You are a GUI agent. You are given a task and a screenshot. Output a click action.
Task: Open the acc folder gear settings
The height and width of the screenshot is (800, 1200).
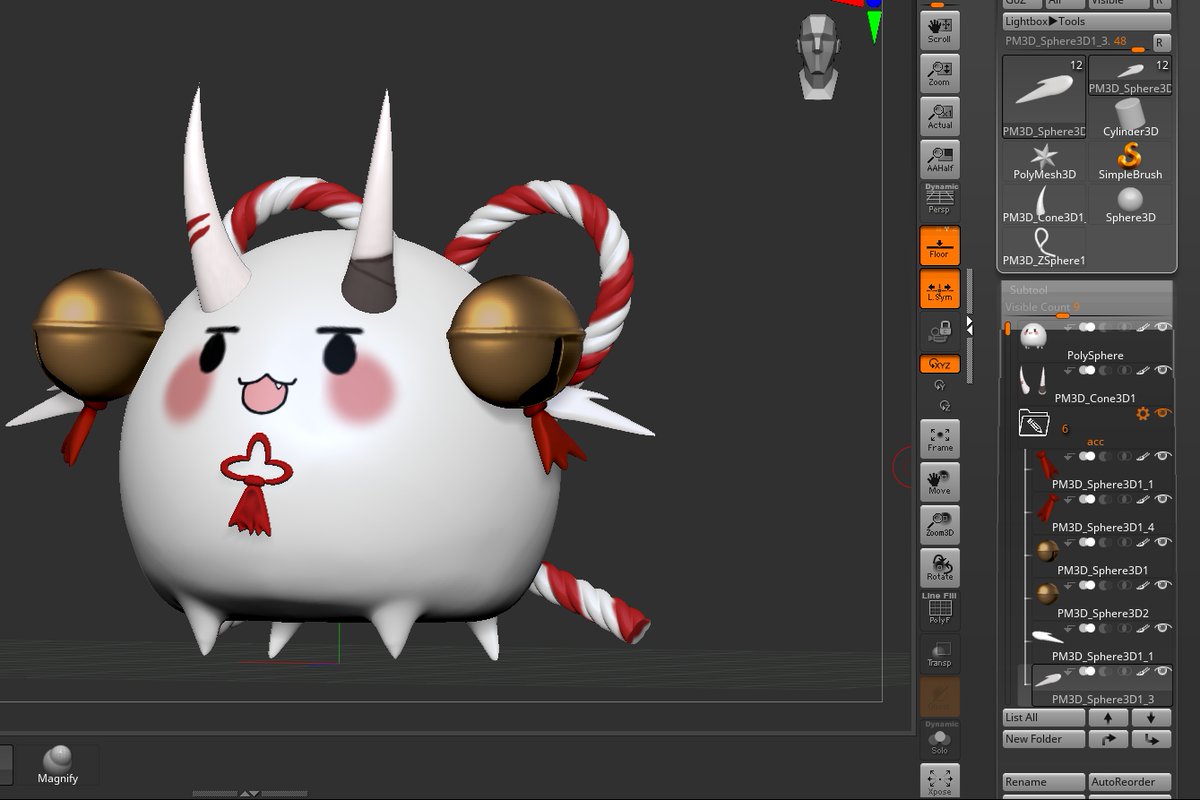point(1143,413)
